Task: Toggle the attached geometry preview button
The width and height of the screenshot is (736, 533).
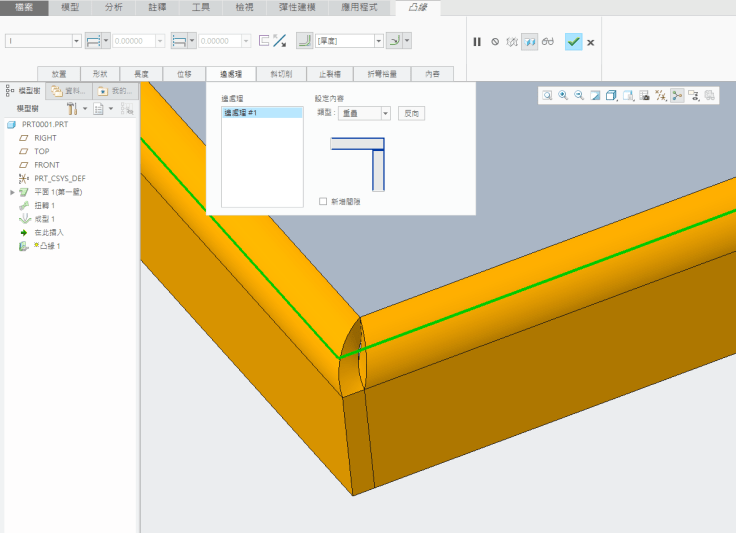Action: [530, 42]
